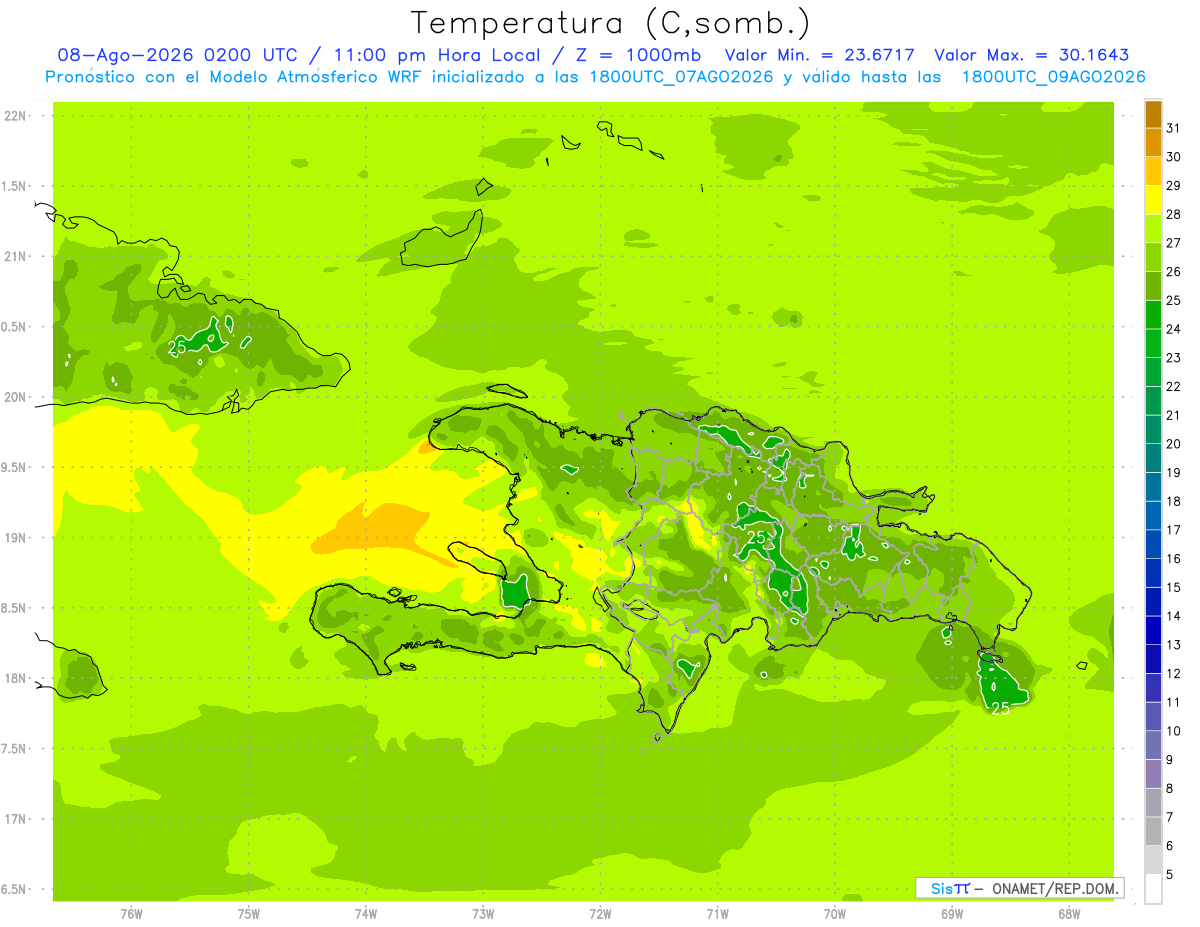Pick the light gray swatch between 5 and 6

tap(1153, 860)
